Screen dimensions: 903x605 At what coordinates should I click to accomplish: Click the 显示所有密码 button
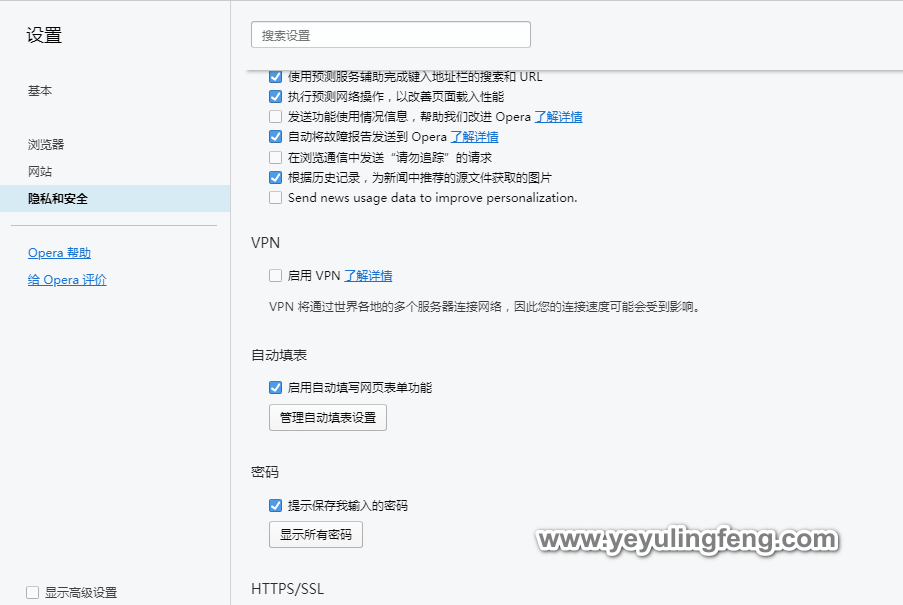click(x=316, y=534)
